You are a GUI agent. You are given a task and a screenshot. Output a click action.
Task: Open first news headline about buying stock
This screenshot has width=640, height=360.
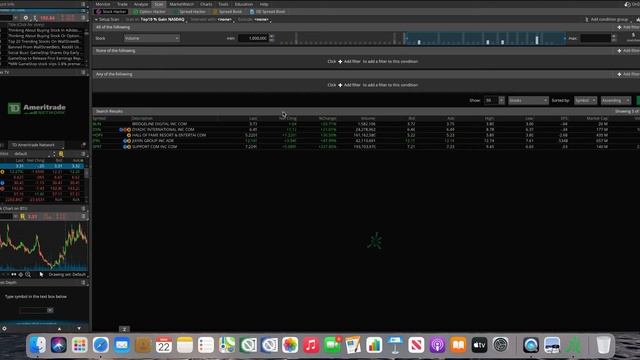[x=44, y=30]
